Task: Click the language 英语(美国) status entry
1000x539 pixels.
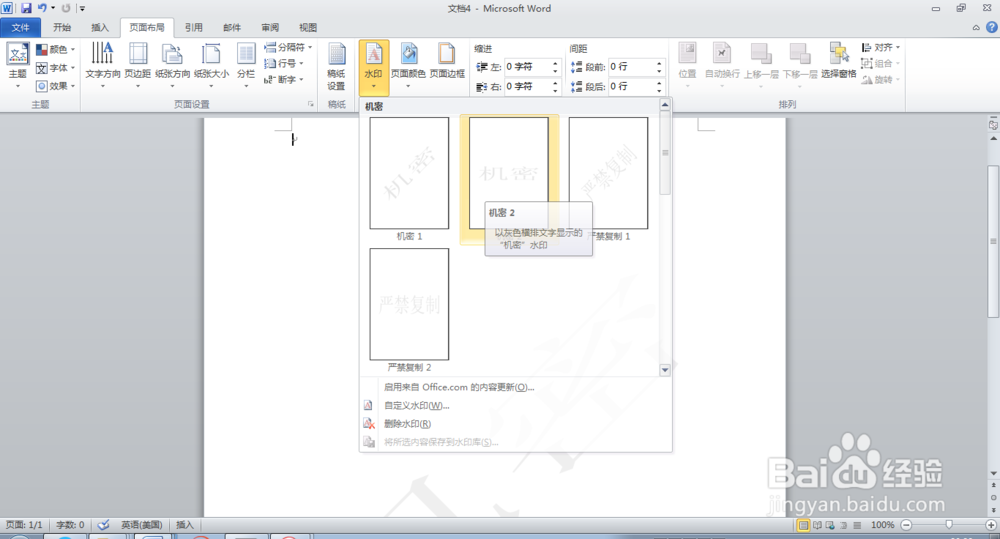Action: click(x=142, y=525)
